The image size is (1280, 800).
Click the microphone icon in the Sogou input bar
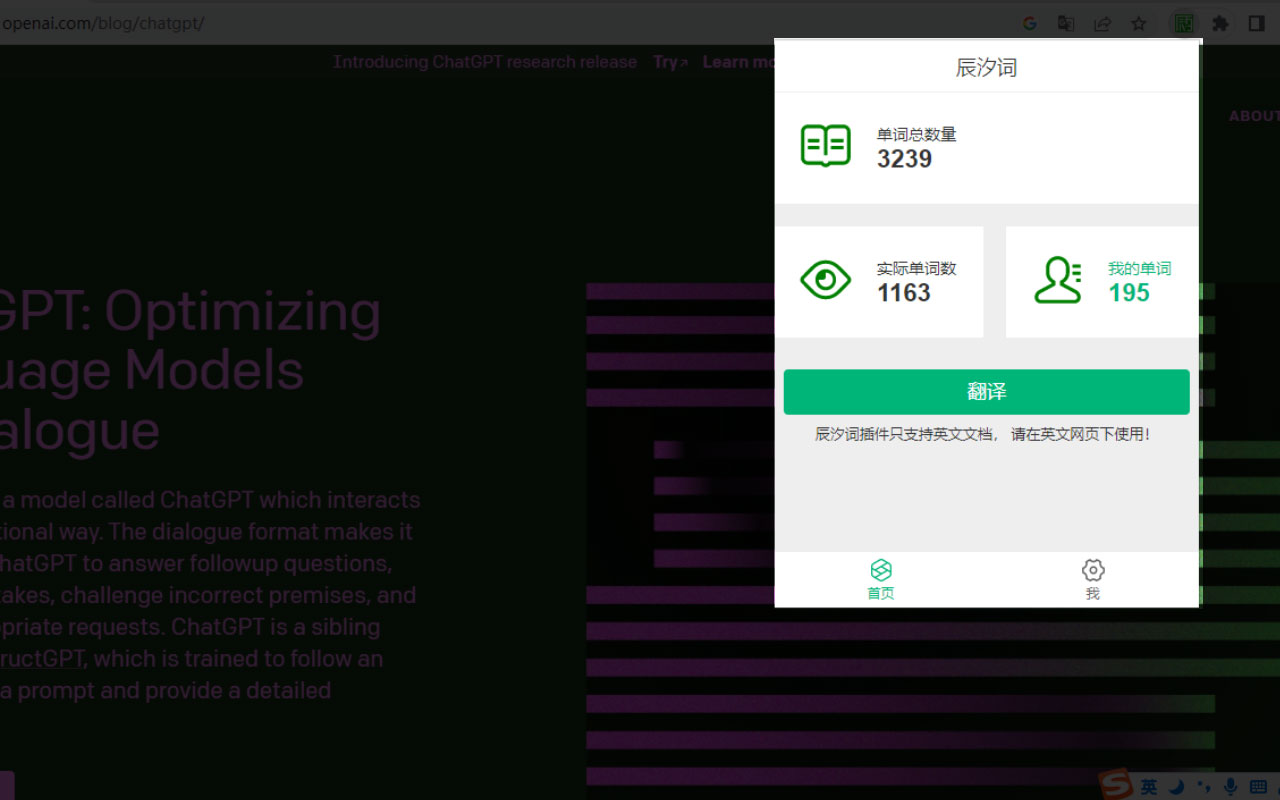[x=1230, y=787]
